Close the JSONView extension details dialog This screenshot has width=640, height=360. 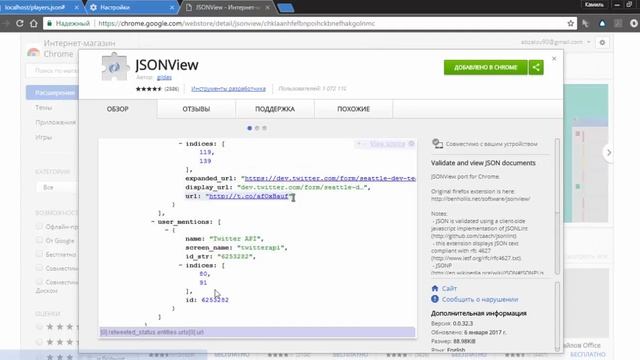click(554, 59)
